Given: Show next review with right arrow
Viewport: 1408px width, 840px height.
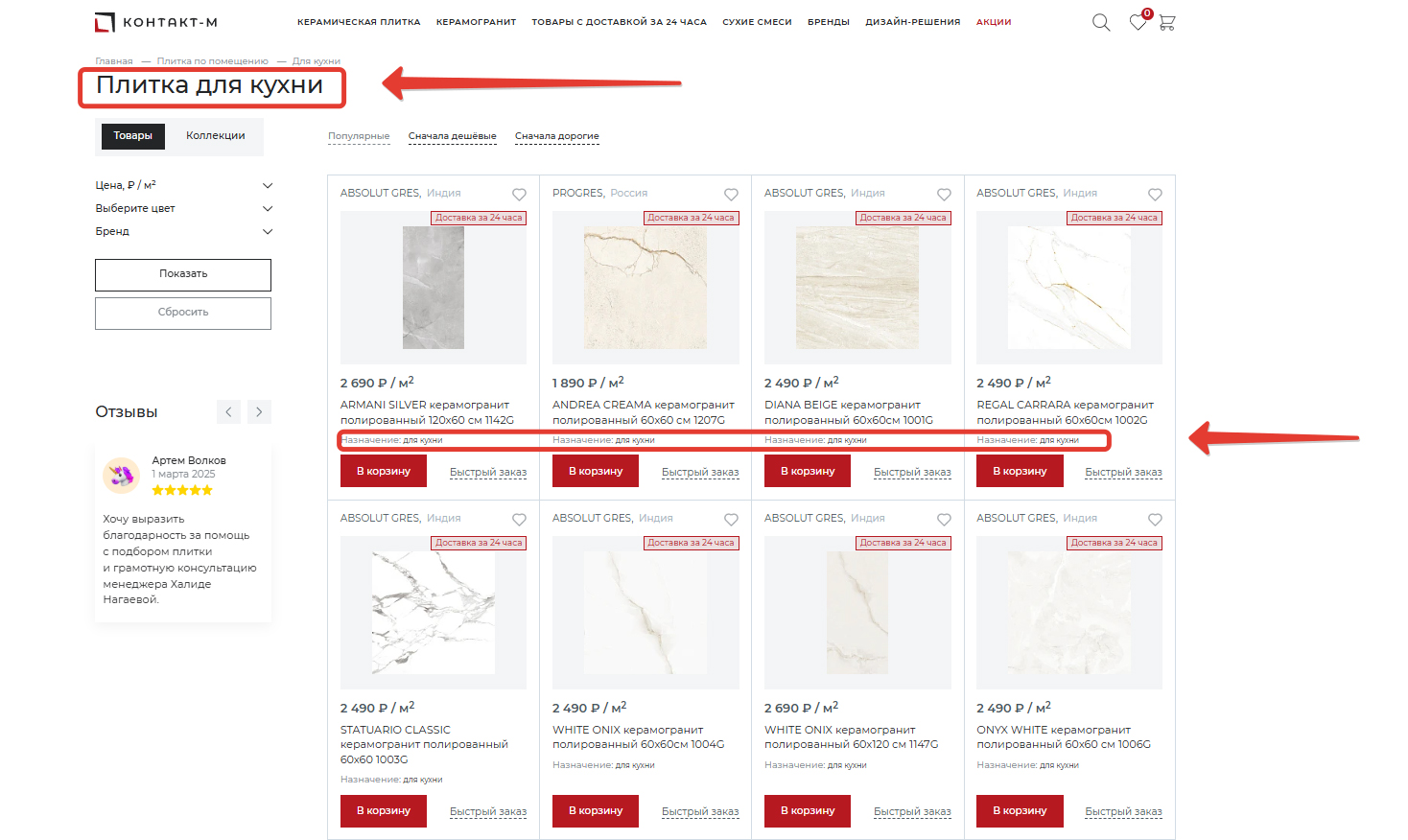Looking at the screenshot, I should click(259, 412).
